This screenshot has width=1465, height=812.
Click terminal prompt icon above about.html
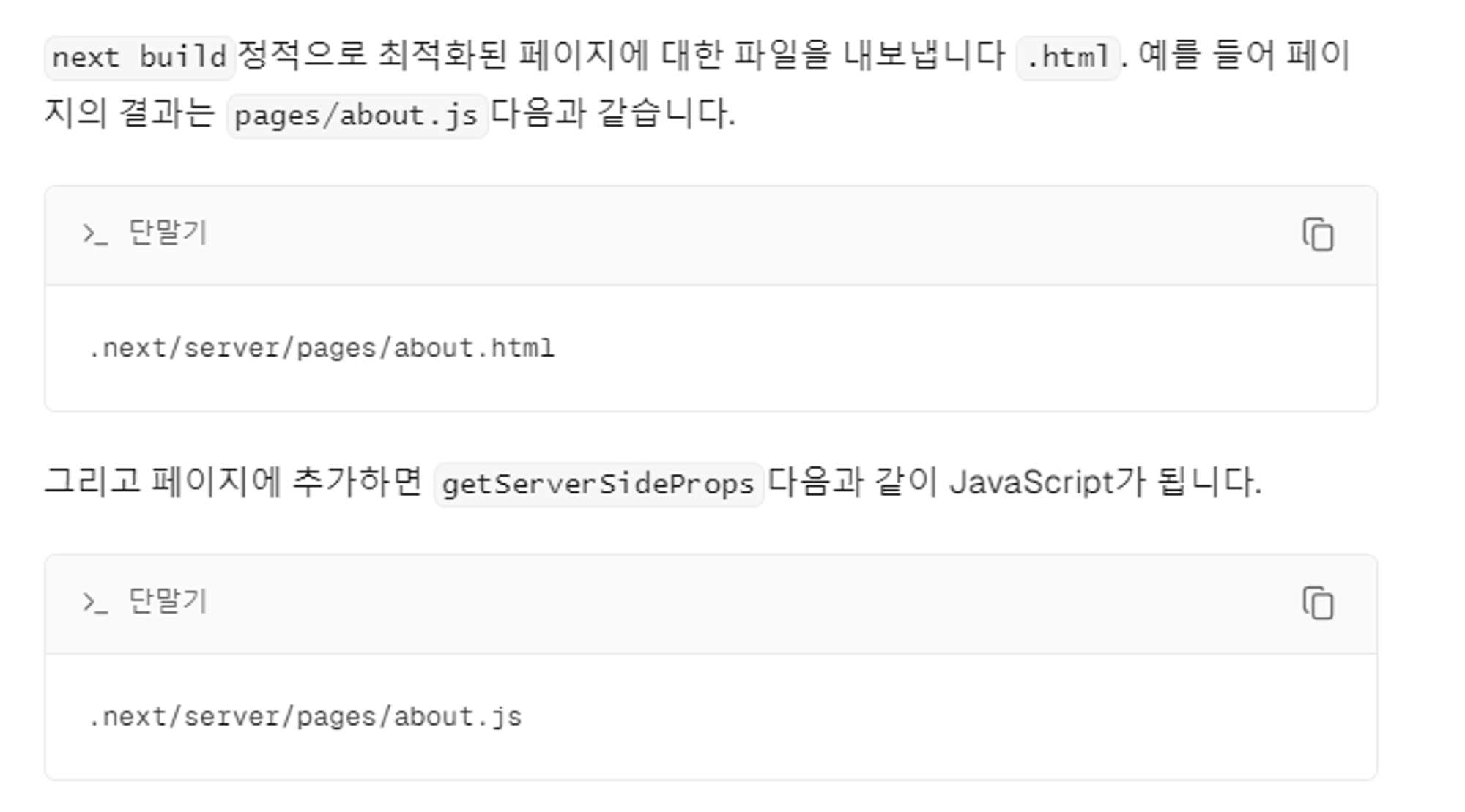tap(94, 234)
